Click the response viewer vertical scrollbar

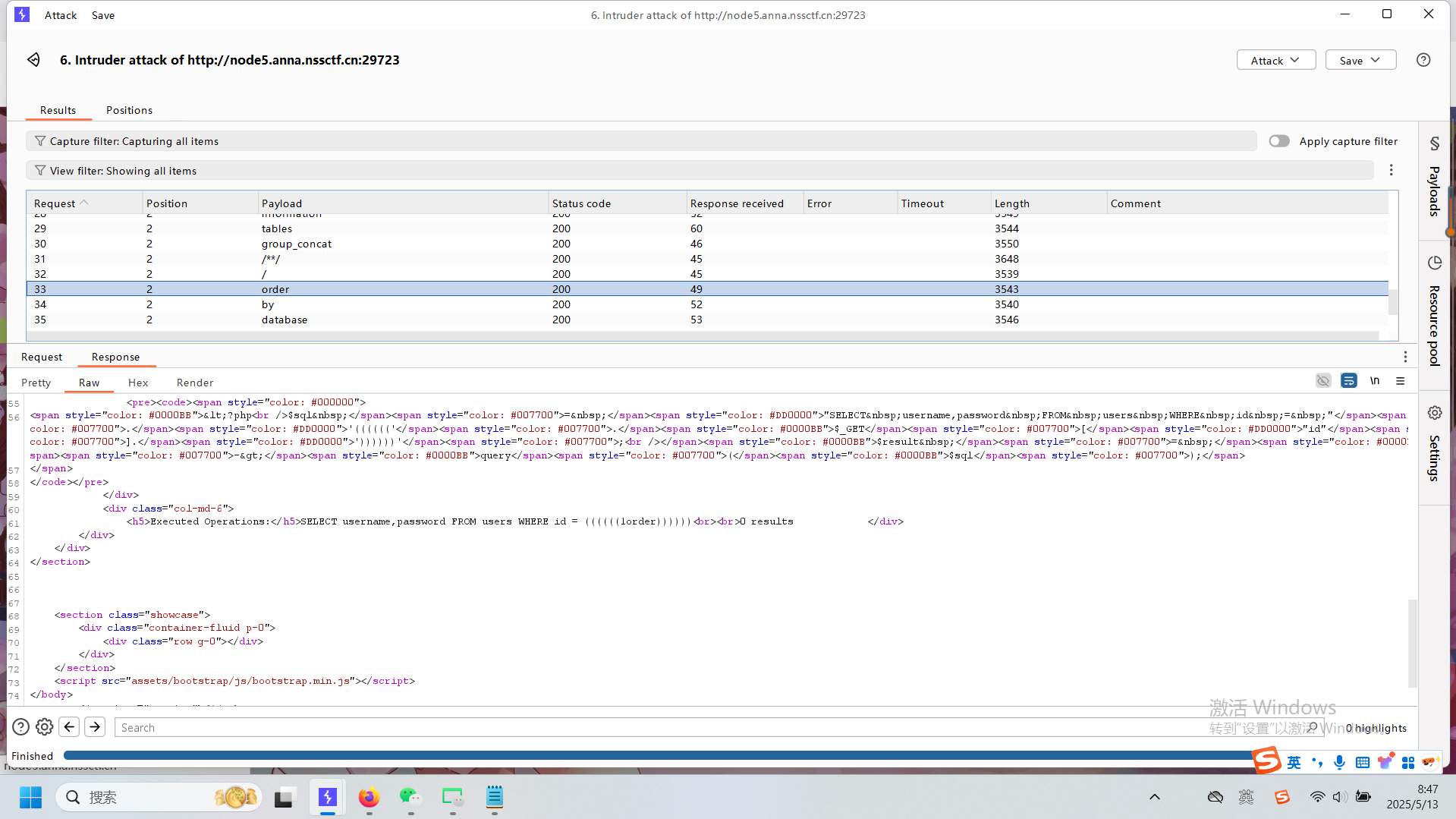(x=1412, y=644)
